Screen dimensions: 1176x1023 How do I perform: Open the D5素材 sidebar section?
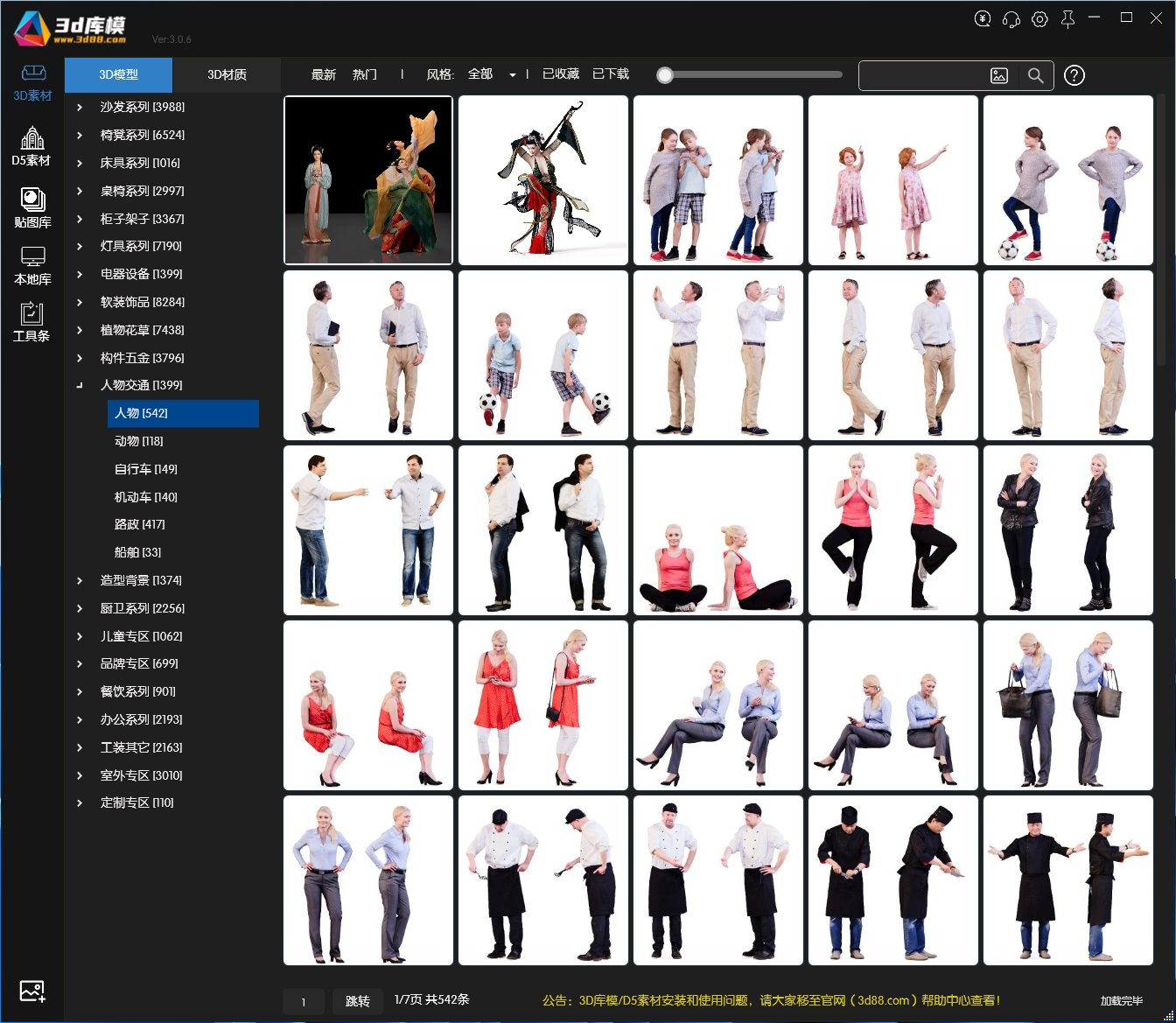(31, 146)
